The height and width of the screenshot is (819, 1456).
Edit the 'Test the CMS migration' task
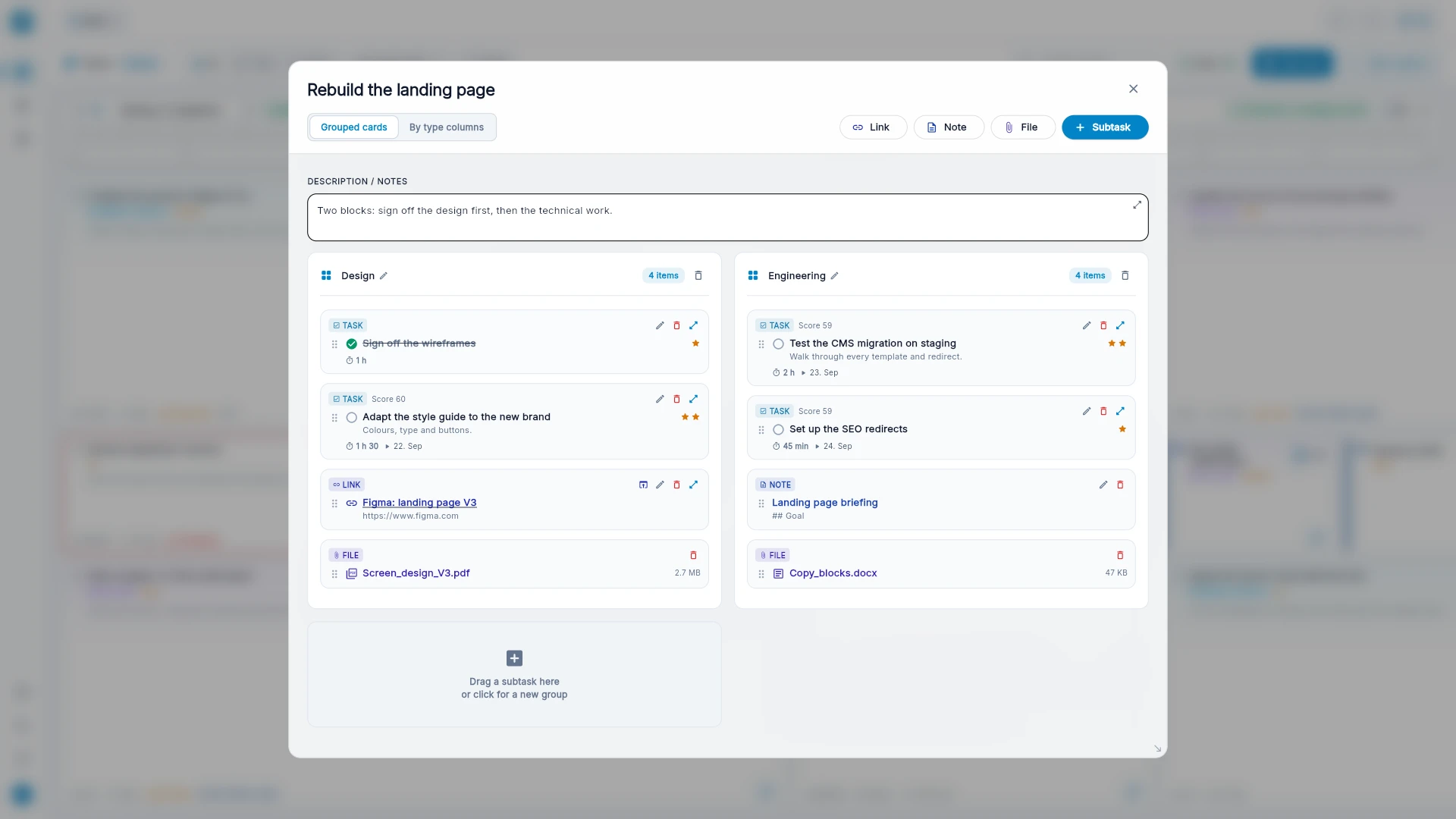pyautogui.click(x=1087, y=325)
